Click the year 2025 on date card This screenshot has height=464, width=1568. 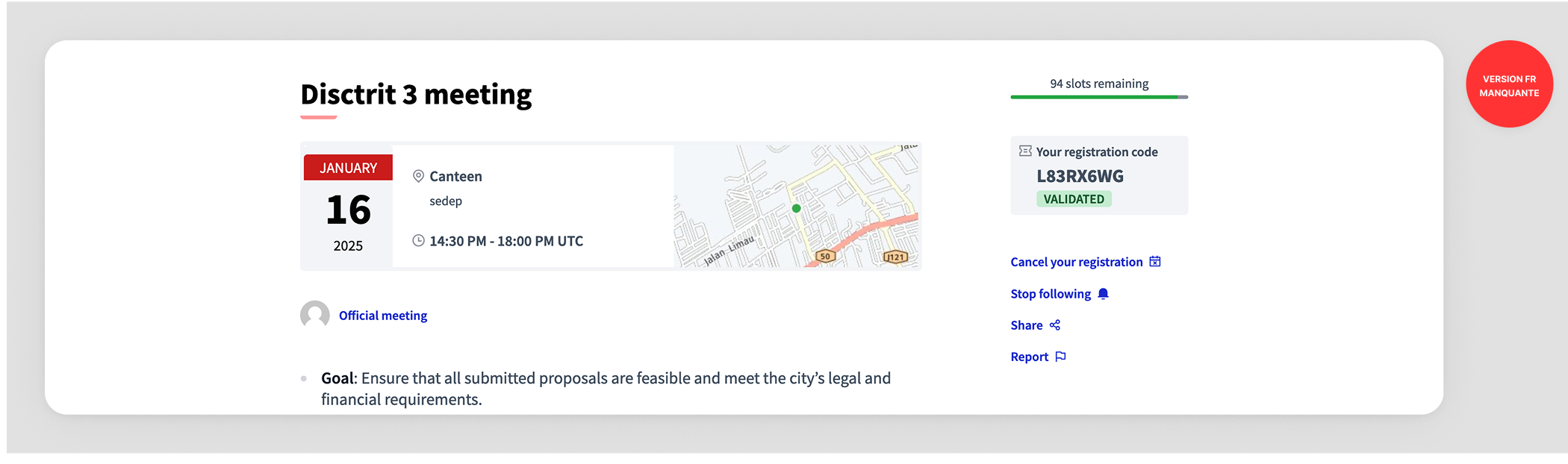(x=348, y=246)
